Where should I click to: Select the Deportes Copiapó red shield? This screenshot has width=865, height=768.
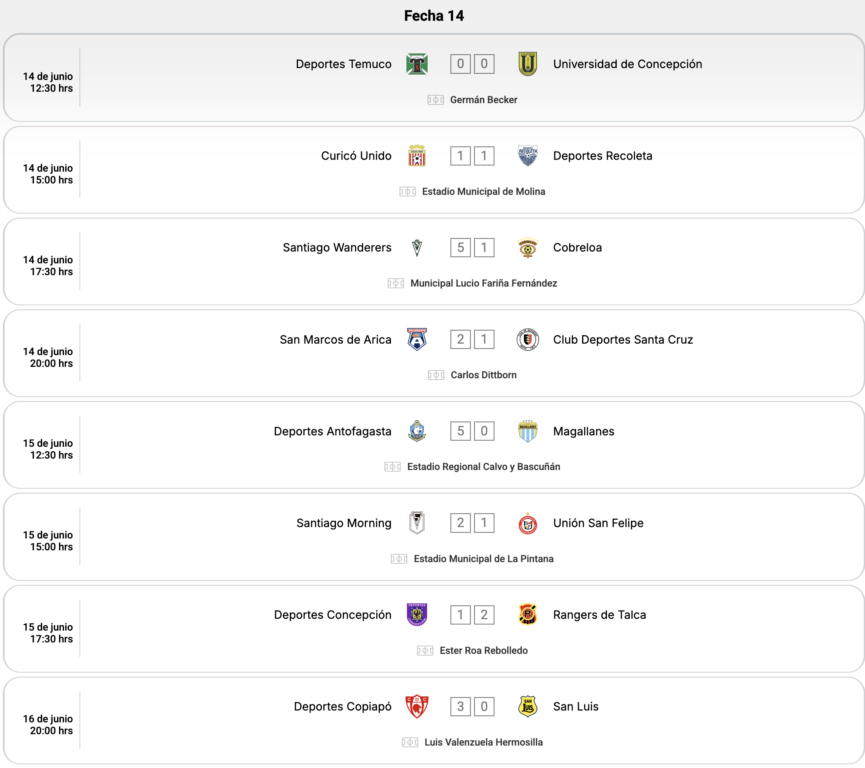click(x=417, y=706)
